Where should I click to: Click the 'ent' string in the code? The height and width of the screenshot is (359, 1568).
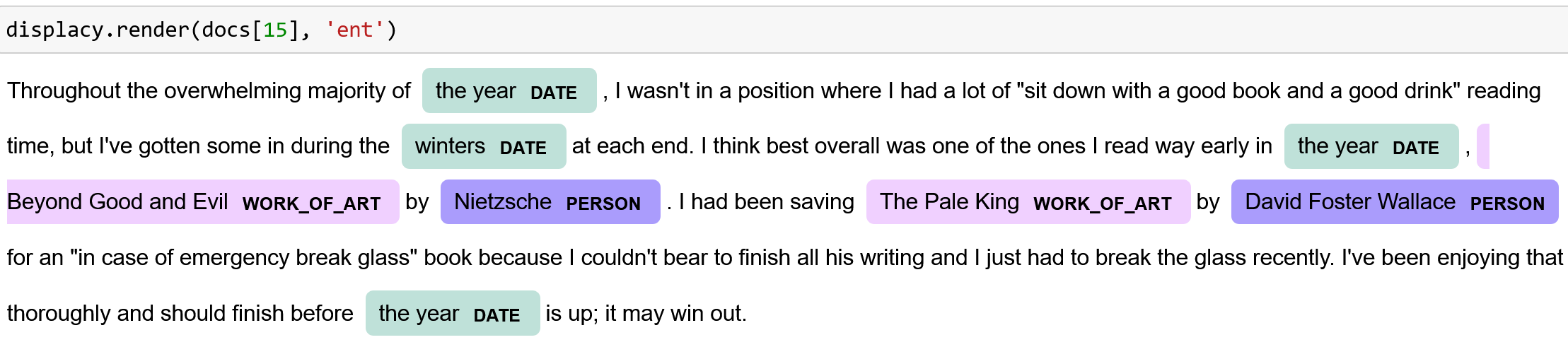pyautogui.click(x=354, y=30)
